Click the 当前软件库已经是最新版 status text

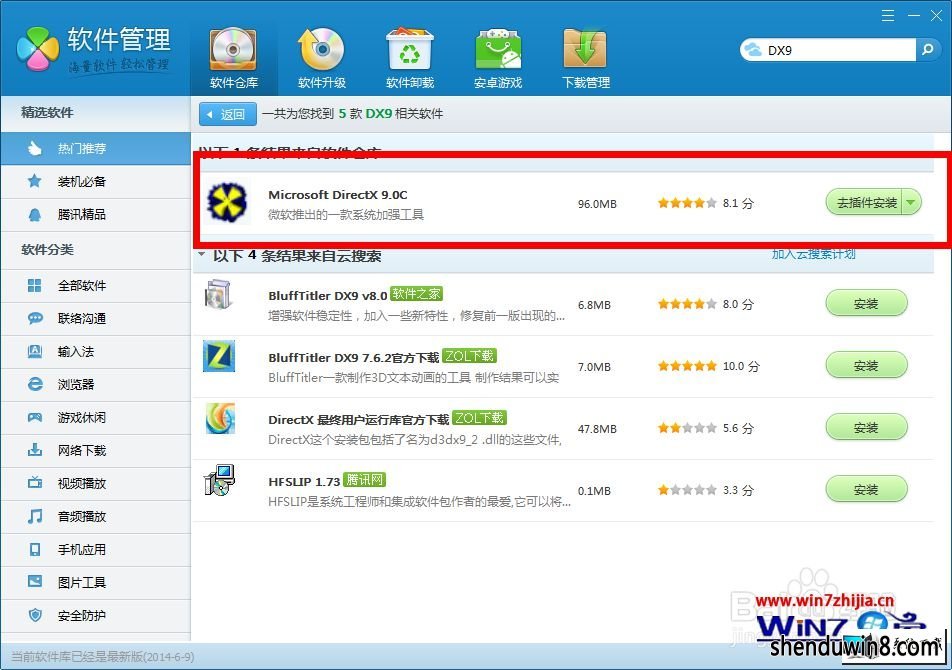point(103,657)
